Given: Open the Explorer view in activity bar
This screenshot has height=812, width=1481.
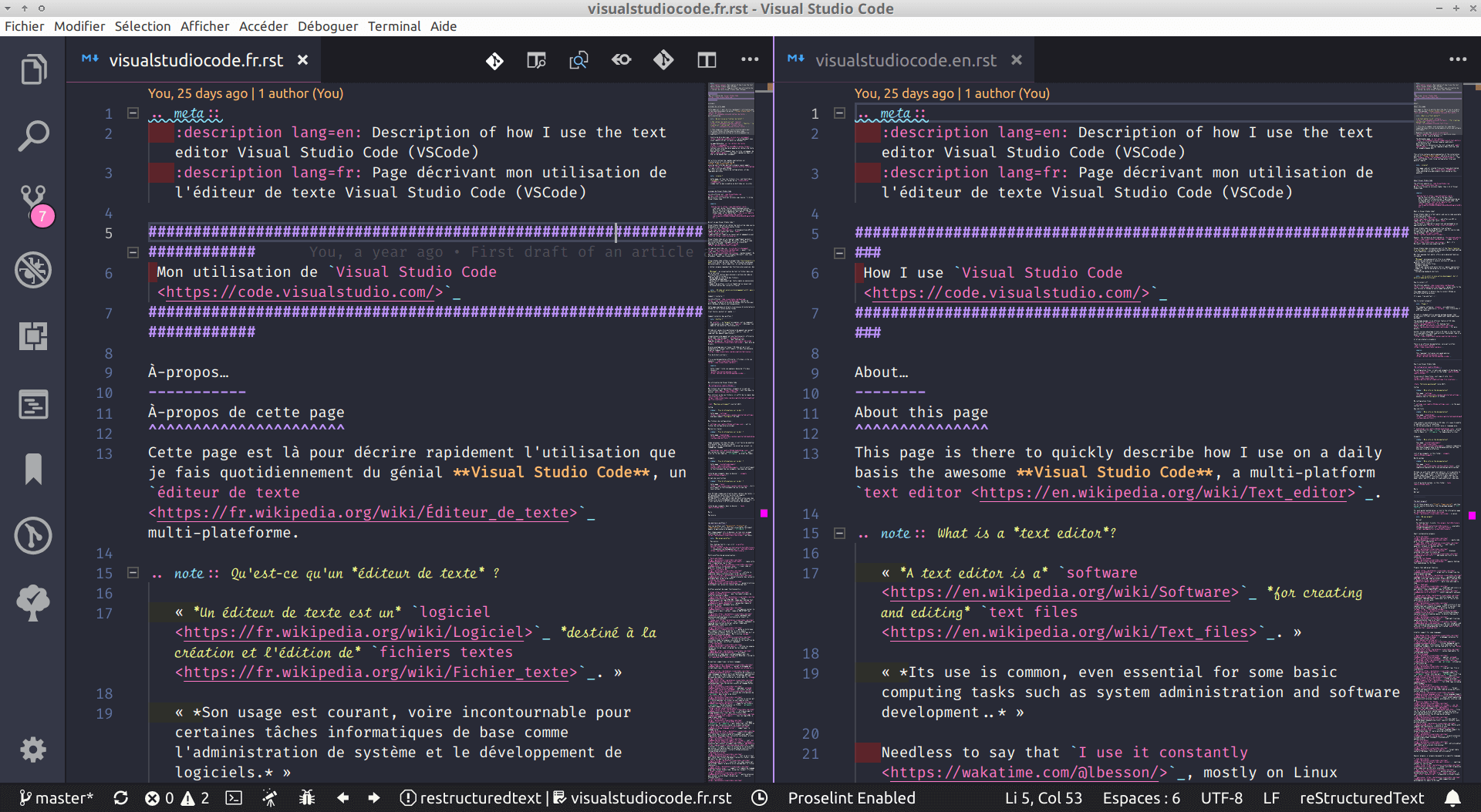Looking at the screenshot, I should click(33, 70).
